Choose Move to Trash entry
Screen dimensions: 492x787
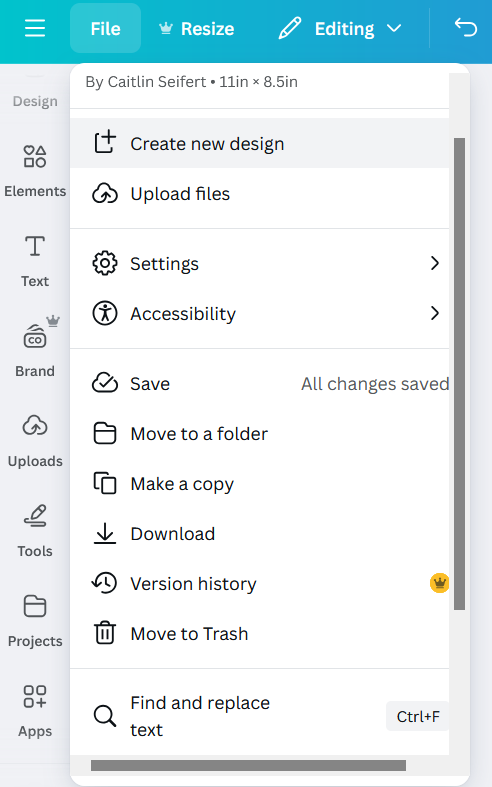coord(260,633)
